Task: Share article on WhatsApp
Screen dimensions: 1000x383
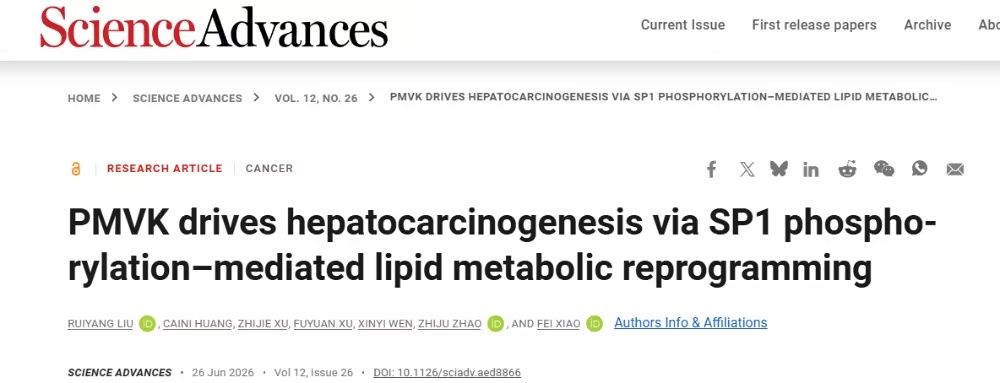Action: pos(920,169)
